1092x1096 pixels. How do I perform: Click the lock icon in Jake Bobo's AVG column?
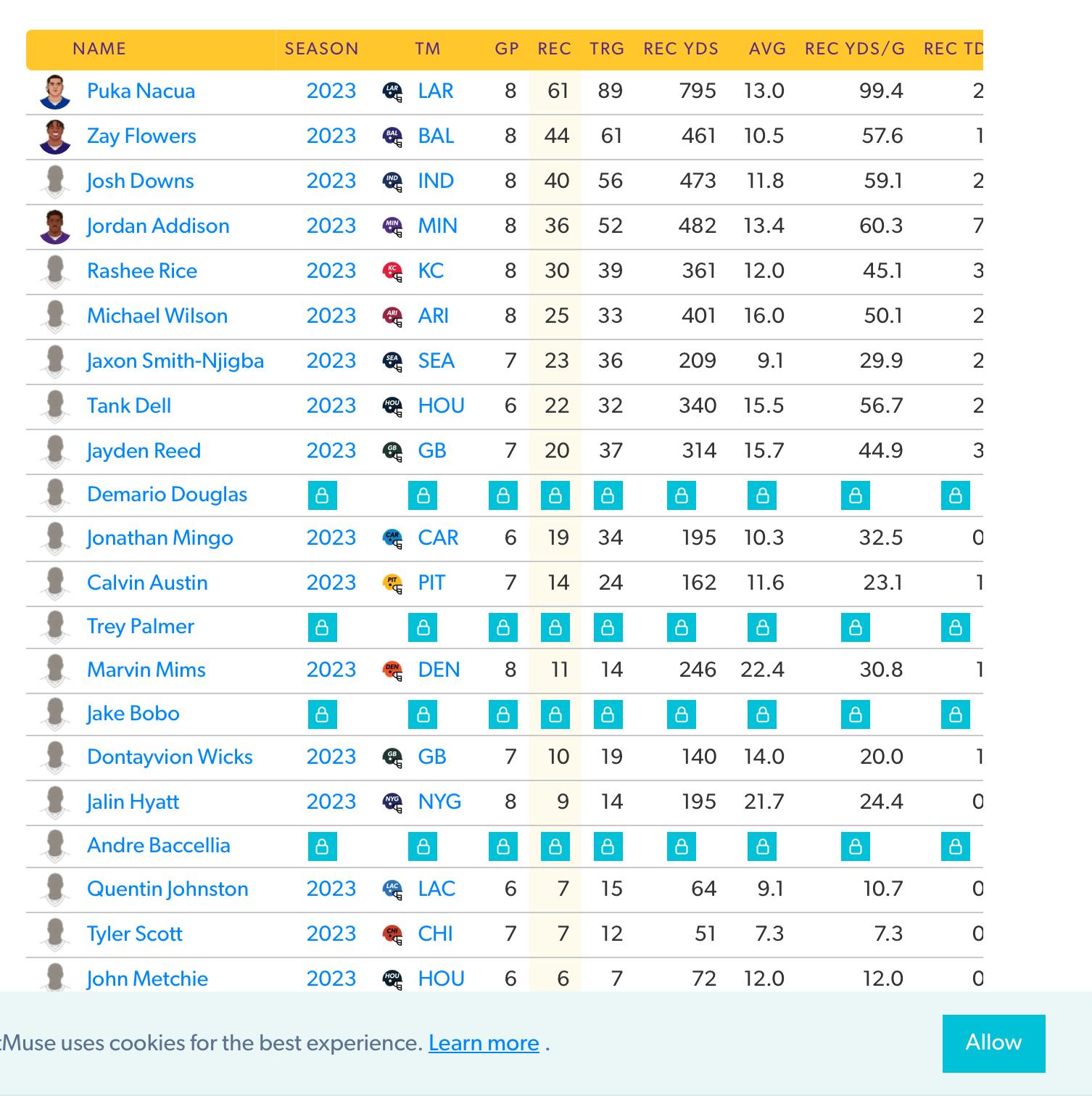click(x=762, y=715)
